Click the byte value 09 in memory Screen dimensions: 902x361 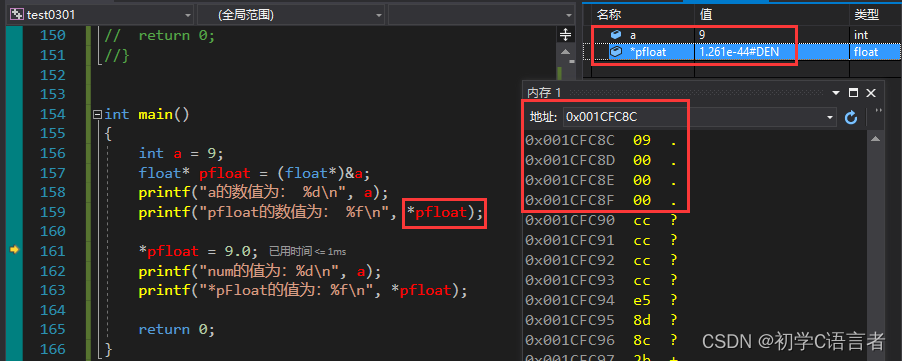(x=642, y=140)
